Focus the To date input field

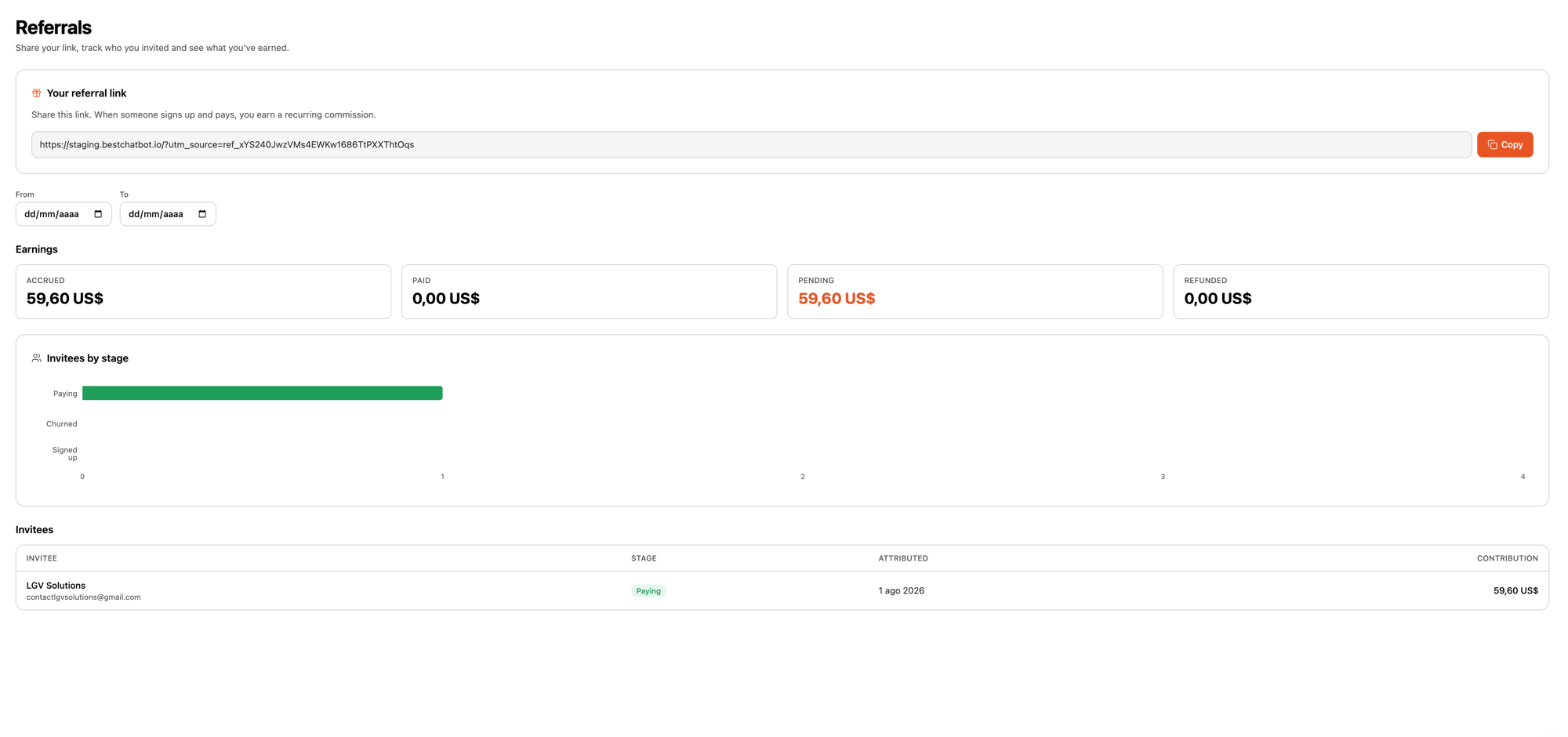[x=168, y=214]
